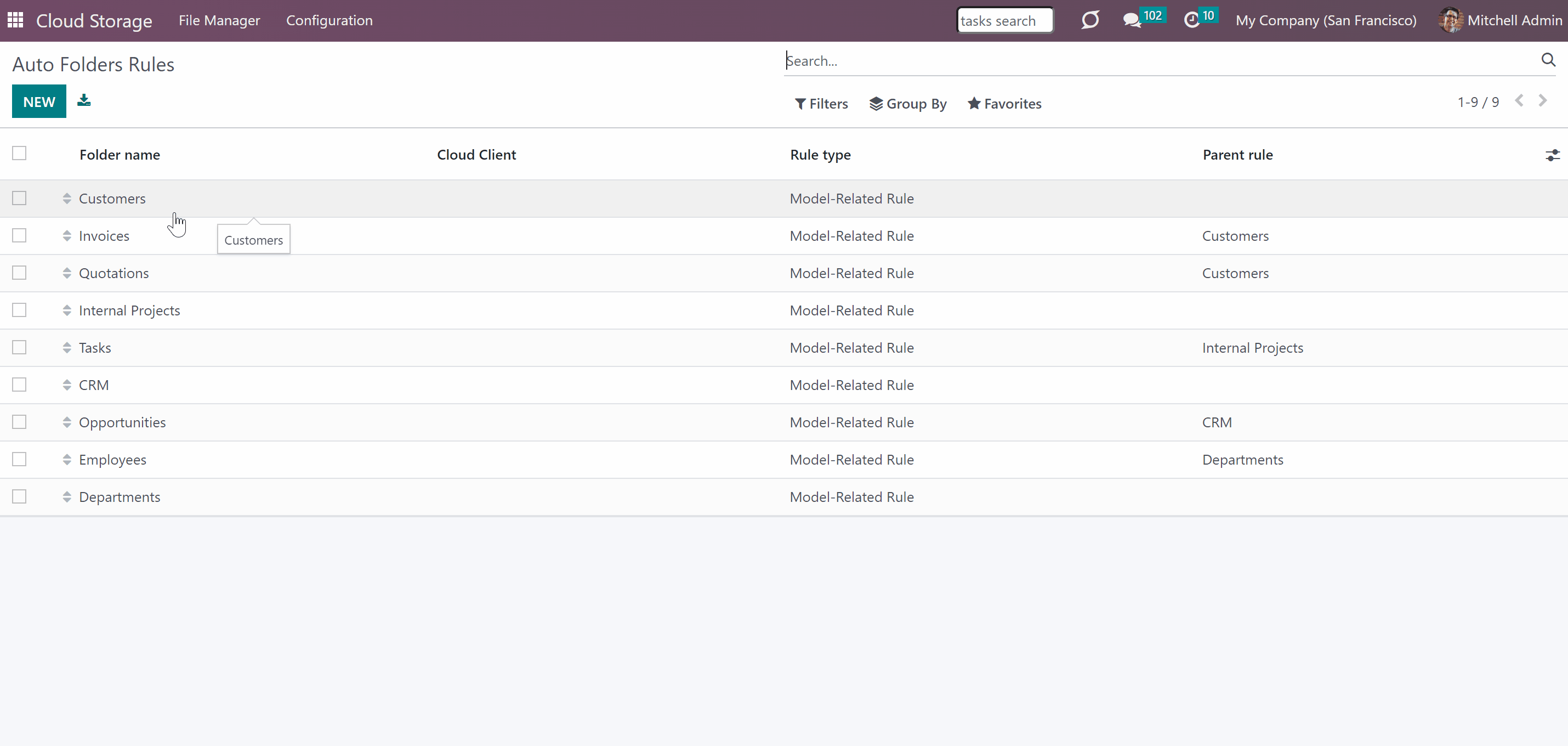Open the Configuration menu

(x=329, y=20)
